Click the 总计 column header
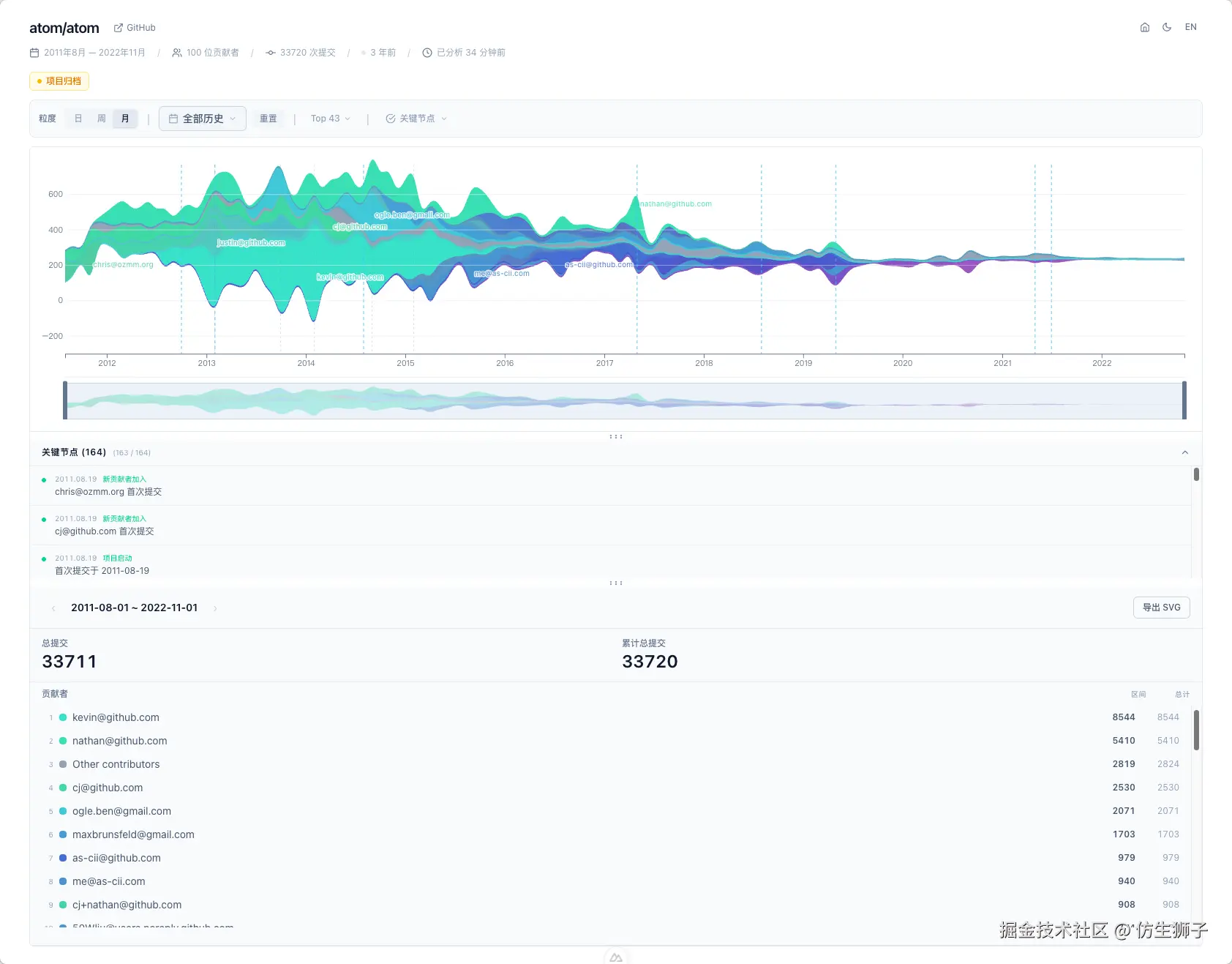Image resolution: width=1232 pixels, height=964 pixels. tap(1182, 694)
